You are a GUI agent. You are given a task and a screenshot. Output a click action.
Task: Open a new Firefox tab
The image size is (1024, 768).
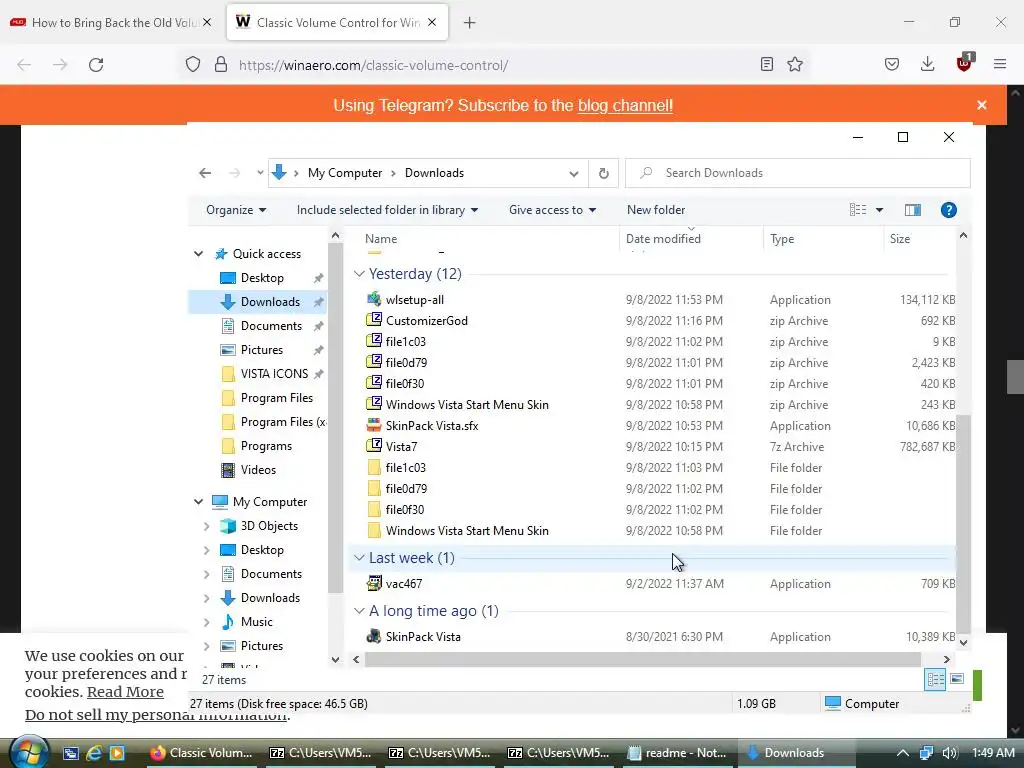[x=470, y=23]
